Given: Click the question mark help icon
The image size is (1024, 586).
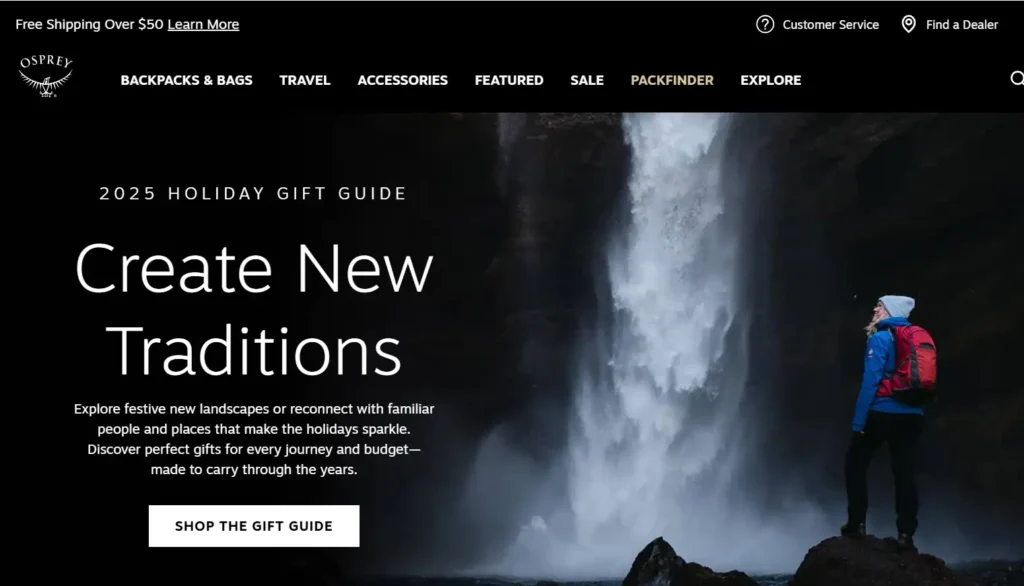Looking at the screenshot, I should pyautogui.click(x=765, y=24).
